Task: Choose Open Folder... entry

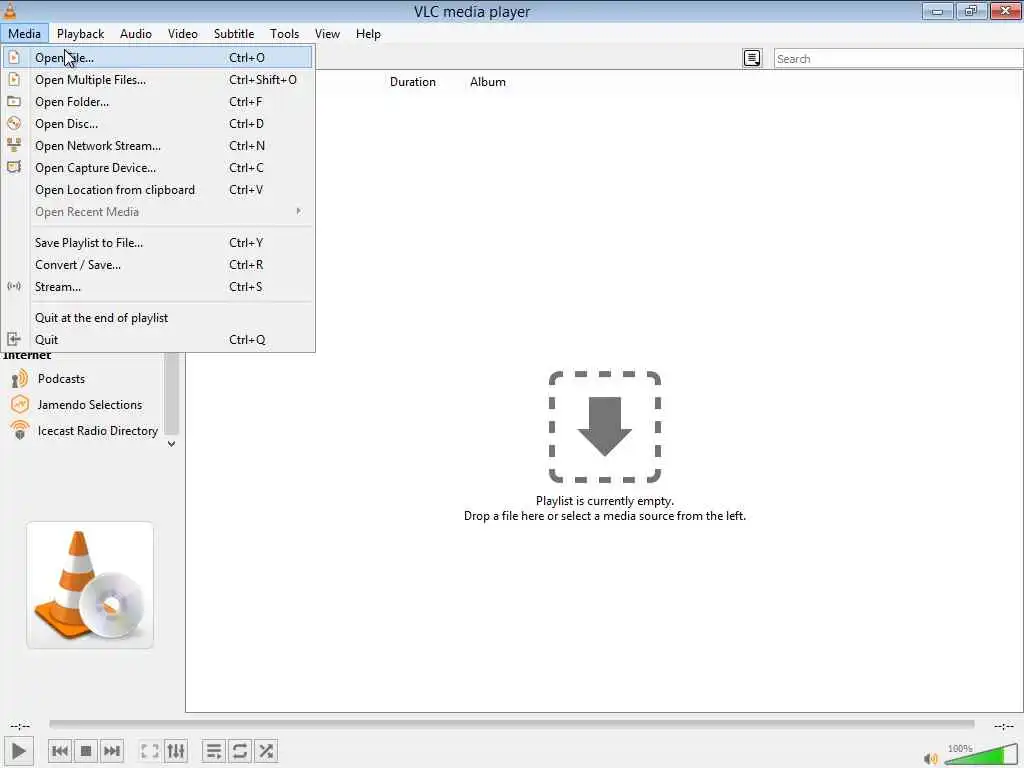Action: (x=158, y=102)
